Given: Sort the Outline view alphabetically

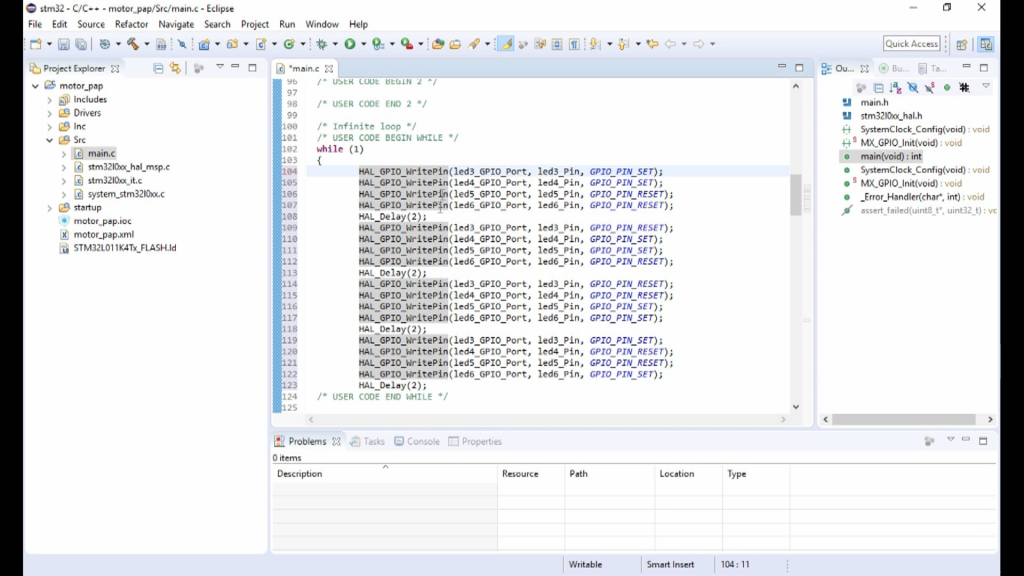Looking at the screenshot, I should click(895, 88).
